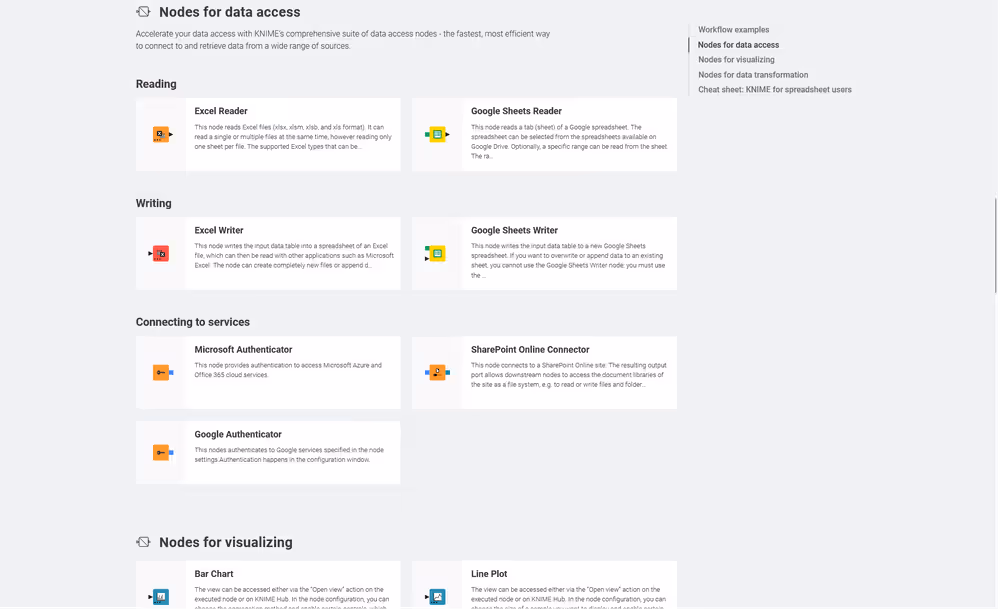Image resolution: width=1000 pixels, height=609 pixels.
Task: Select the Line Plot node icon
Action: click(437, 596)
